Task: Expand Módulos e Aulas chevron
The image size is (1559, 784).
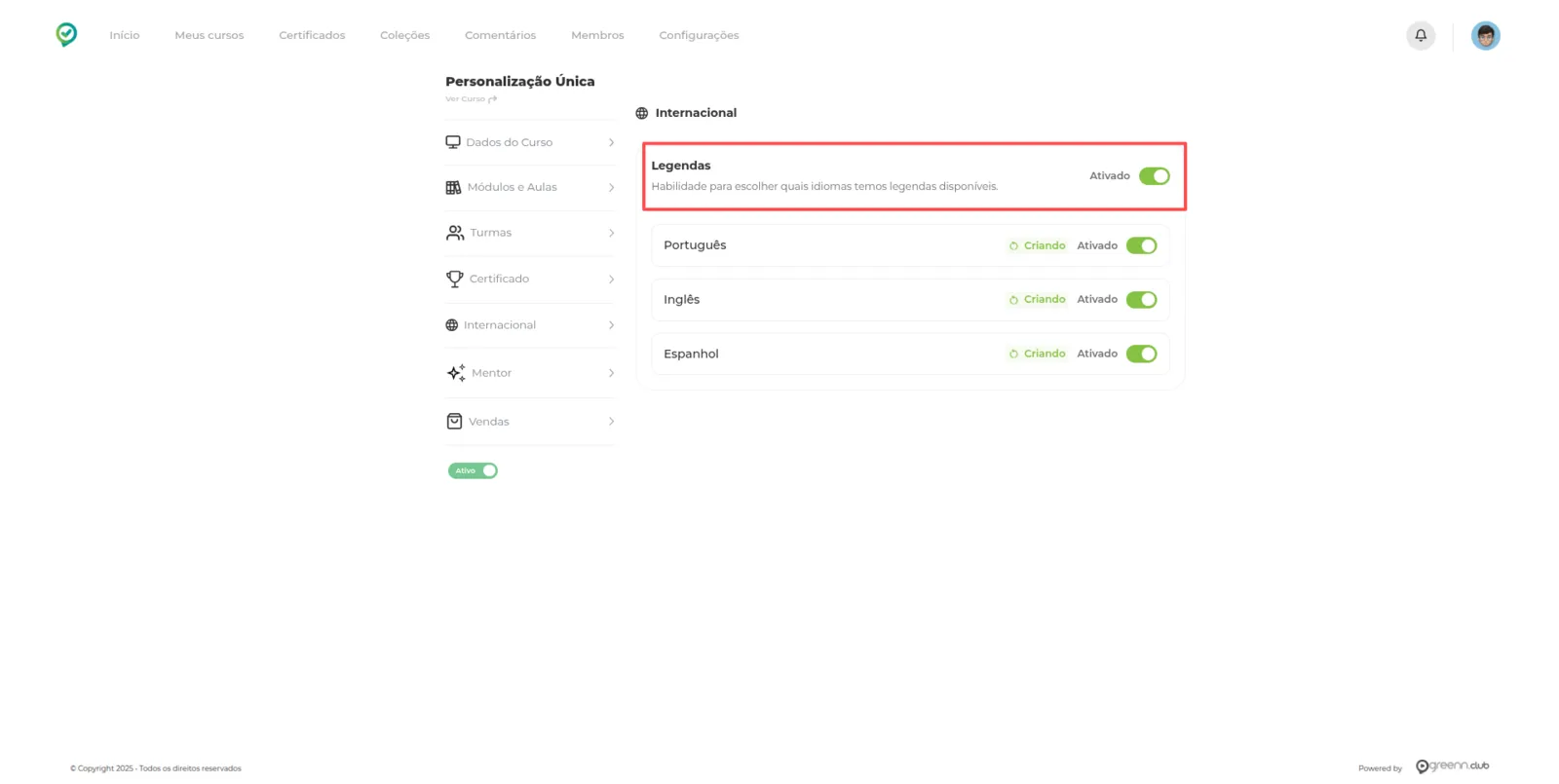Action: [611, 187]
